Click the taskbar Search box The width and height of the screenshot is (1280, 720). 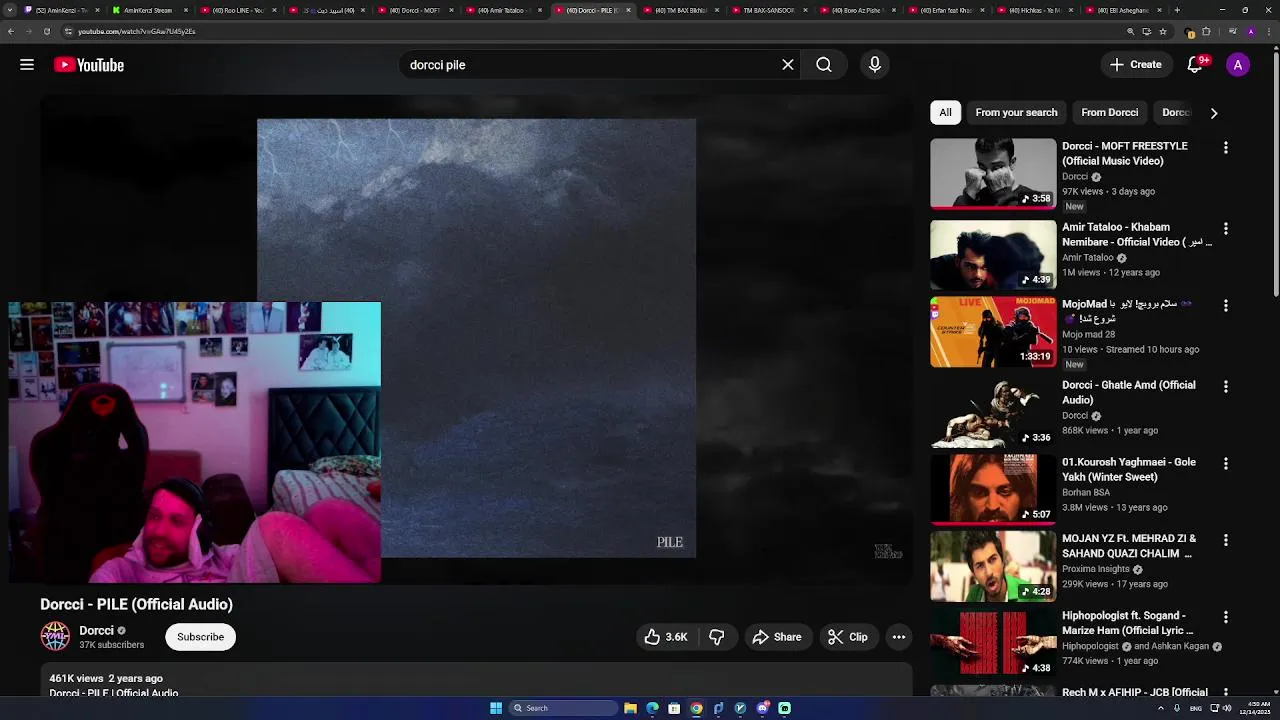pos(562,708)
